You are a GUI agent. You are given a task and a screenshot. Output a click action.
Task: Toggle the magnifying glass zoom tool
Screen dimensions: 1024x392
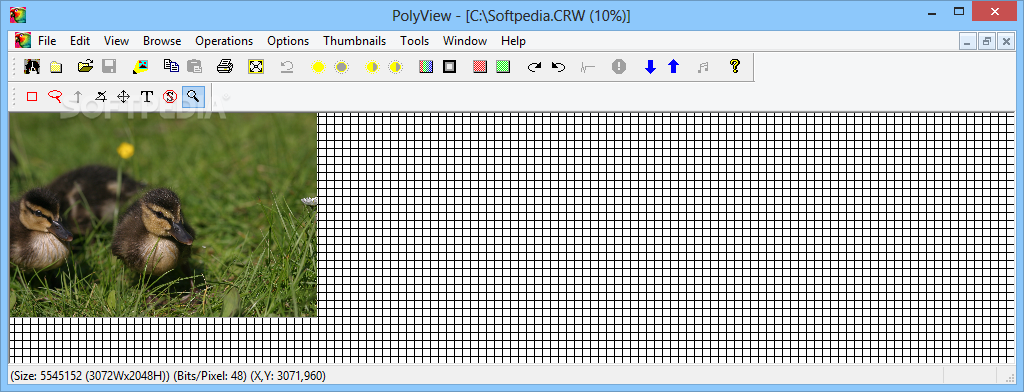point(193,97)
